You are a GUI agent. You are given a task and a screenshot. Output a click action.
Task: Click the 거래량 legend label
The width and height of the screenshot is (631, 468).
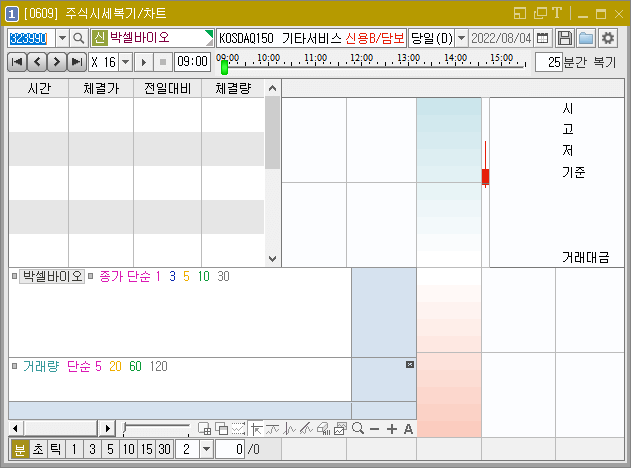coord(41,366)
